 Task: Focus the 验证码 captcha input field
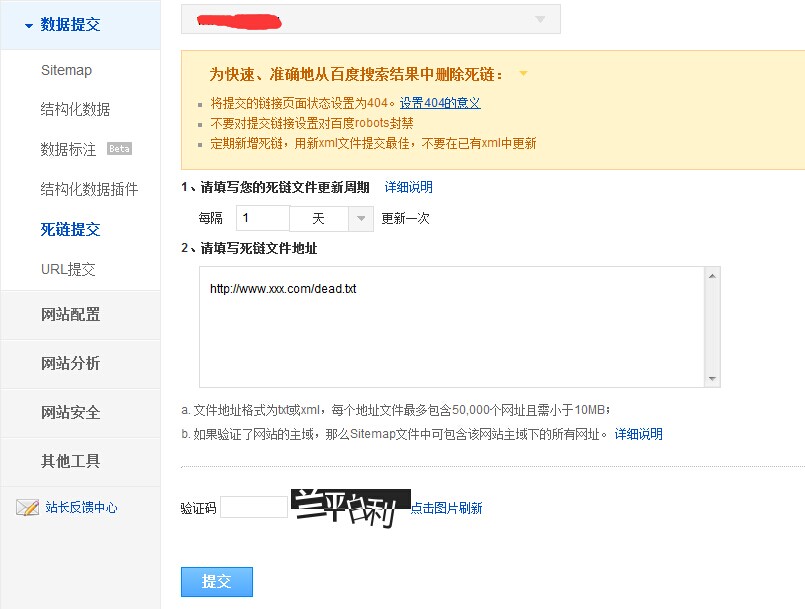(254, 507)
